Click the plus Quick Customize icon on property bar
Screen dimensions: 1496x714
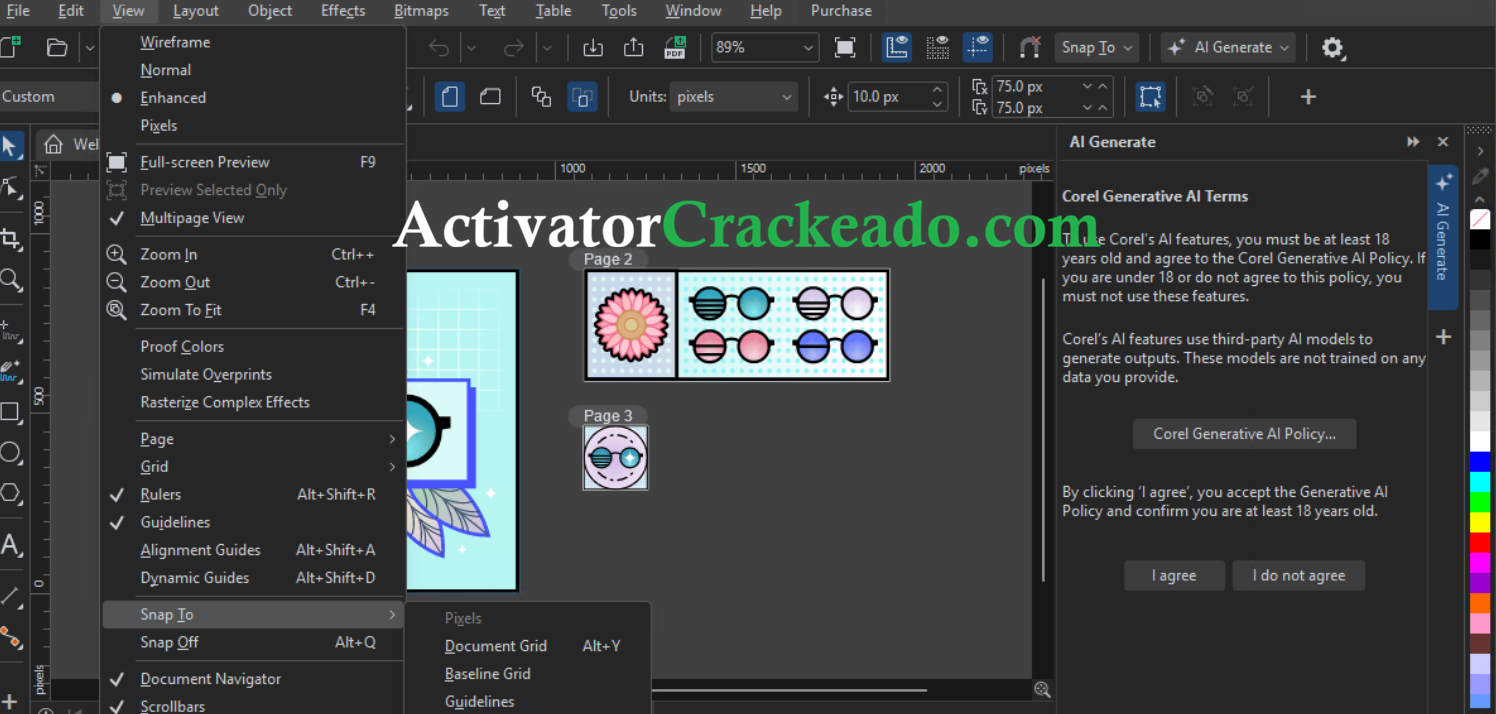tap(1308, 97)
